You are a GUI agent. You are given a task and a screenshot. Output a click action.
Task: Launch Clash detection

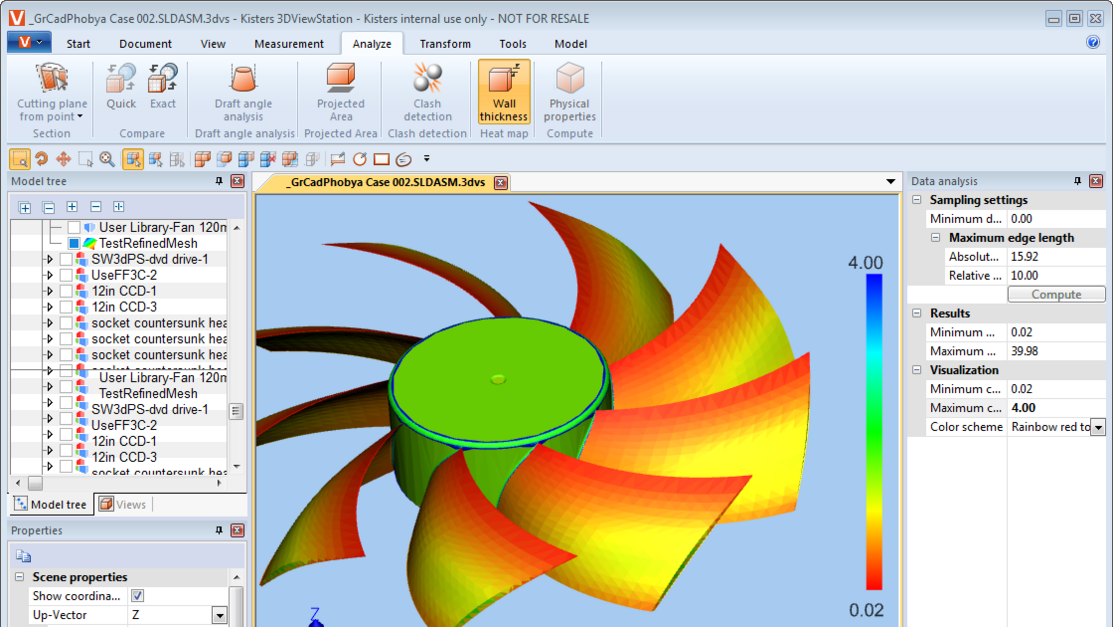427,92
